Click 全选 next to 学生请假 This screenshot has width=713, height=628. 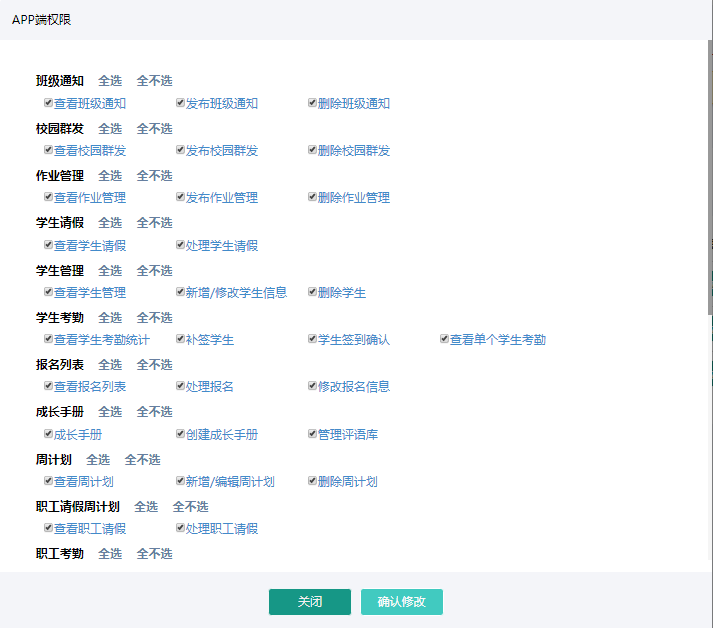coord(110,223)
